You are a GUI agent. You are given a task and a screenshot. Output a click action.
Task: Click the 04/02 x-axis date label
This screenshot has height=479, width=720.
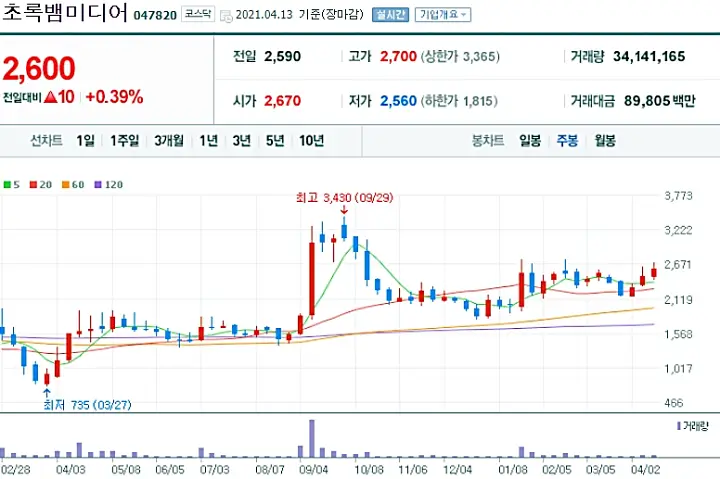pos(646,470)
